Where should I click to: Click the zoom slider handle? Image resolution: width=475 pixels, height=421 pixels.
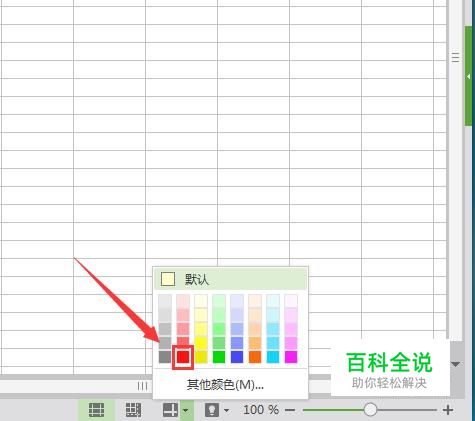tap(370, 410)
